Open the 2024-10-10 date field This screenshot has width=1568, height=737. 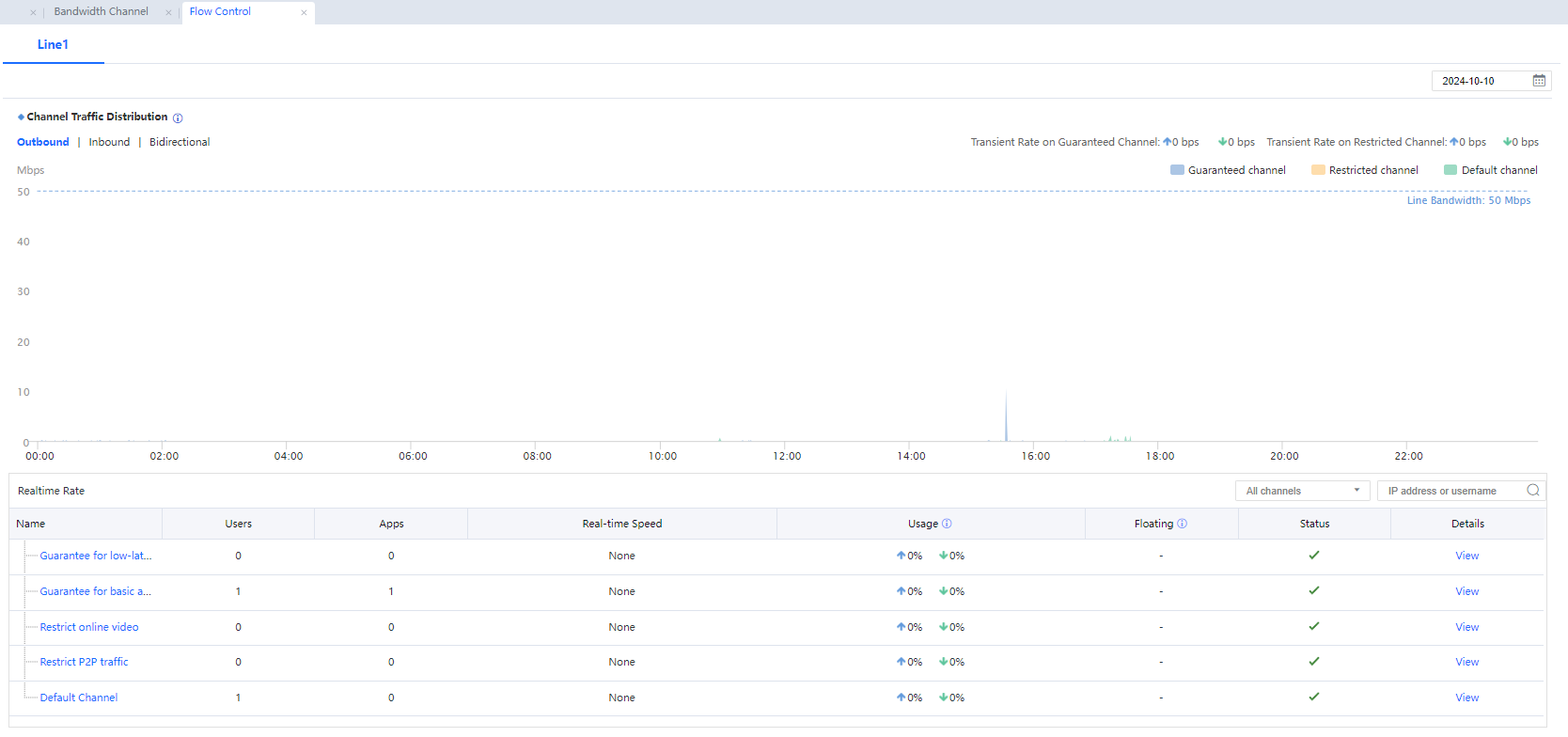1478,81
